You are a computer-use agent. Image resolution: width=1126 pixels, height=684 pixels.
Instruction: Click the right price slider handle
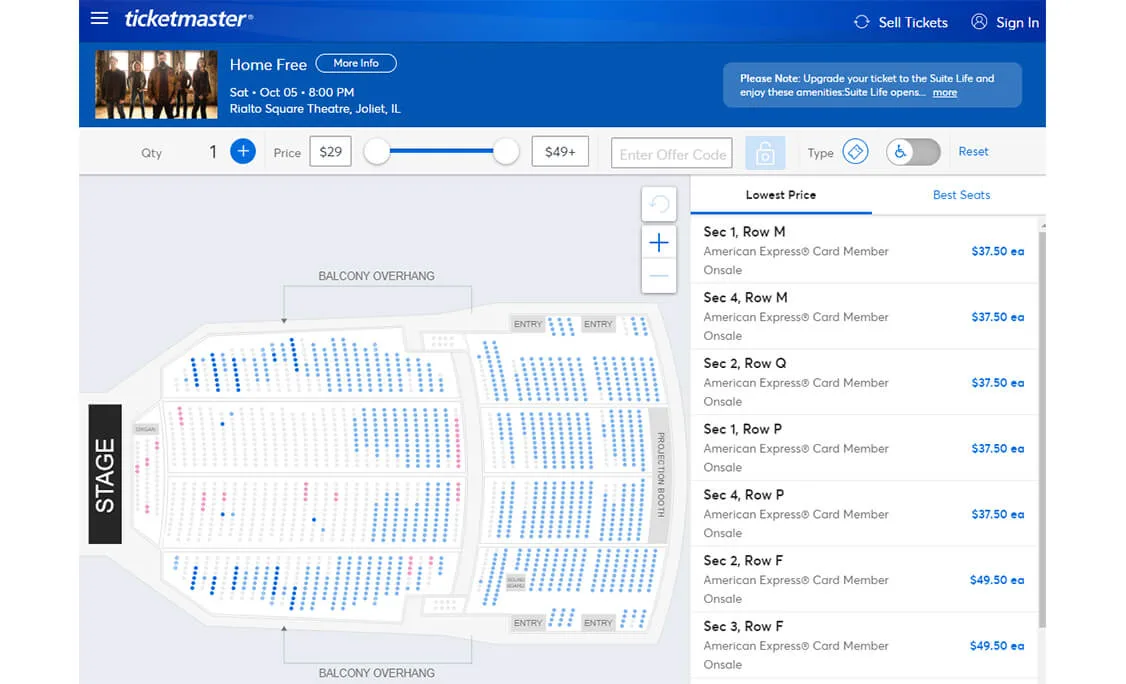pos(507,152)
